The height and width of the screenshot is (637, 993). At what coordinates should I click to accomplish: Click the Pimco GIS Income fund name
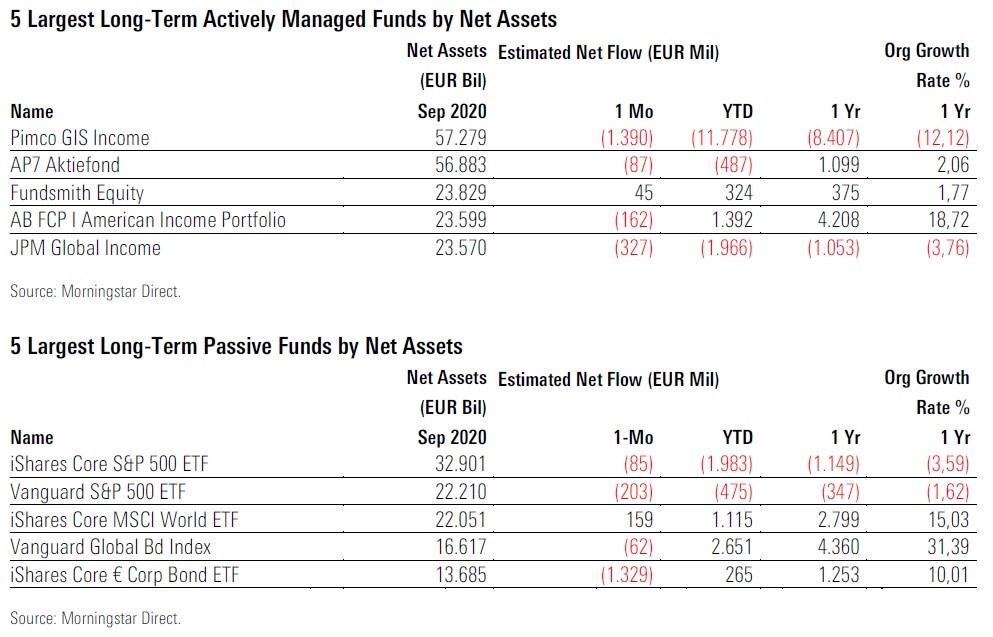79,139
